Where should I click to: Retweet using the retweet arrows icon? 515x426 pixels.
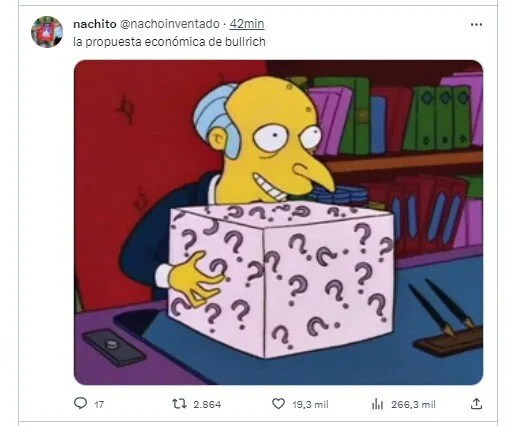click(x=179, y=404)
